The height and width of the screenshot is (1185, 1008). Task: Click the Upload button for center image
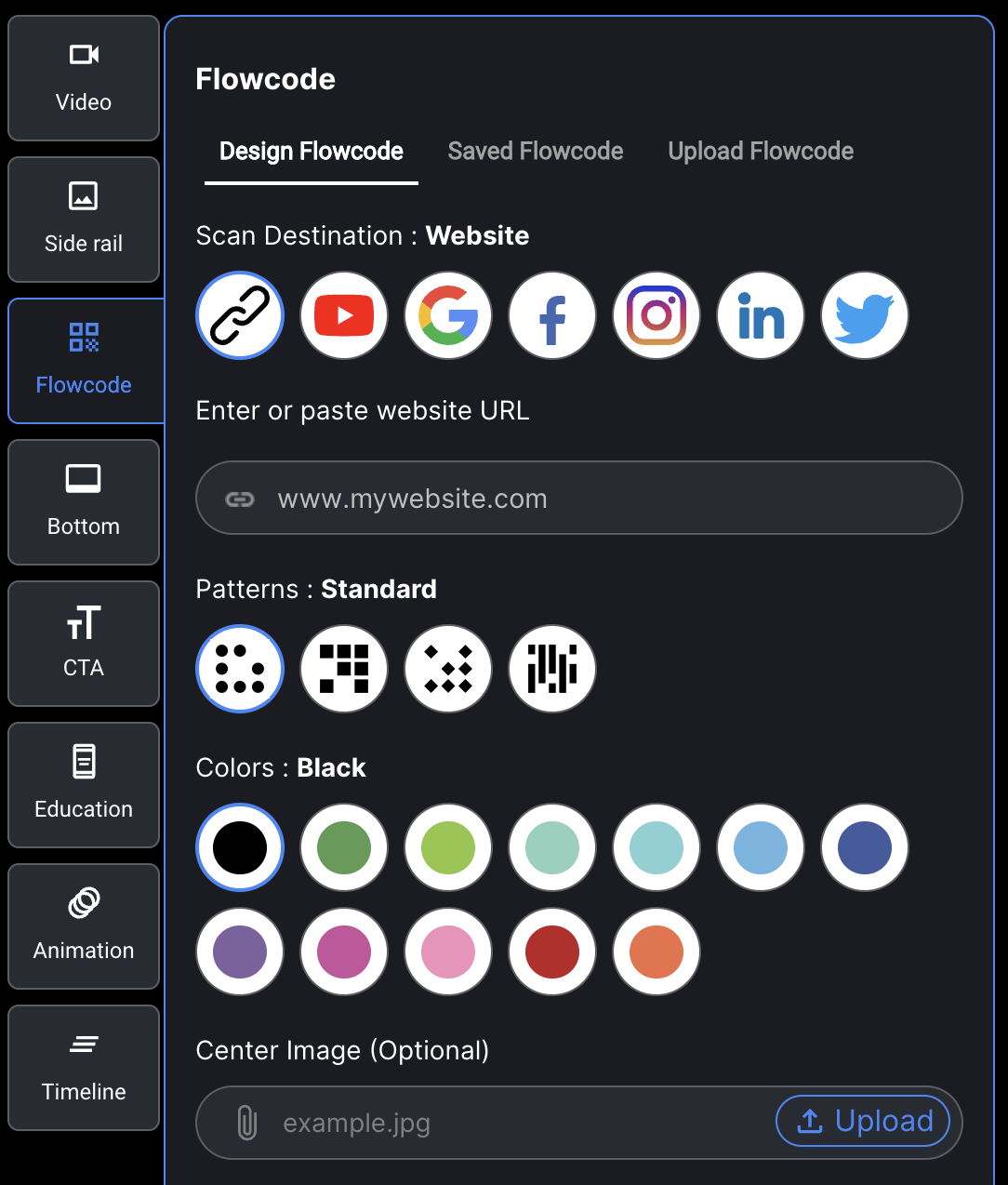[x=863, y=1122]
